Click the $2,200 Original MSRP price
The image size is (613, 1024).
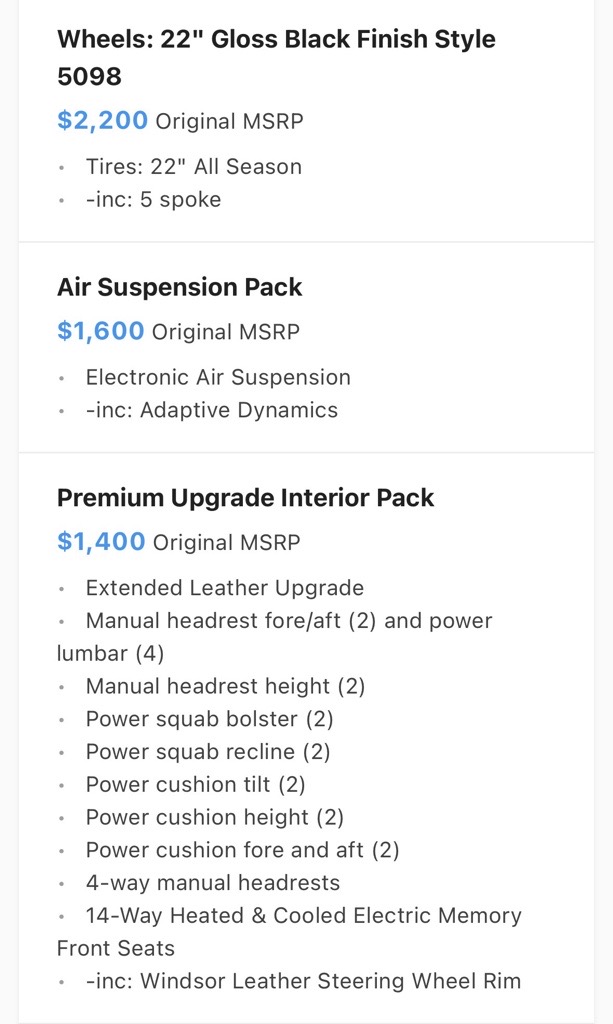pyautogui.click(x=180, y=121)
